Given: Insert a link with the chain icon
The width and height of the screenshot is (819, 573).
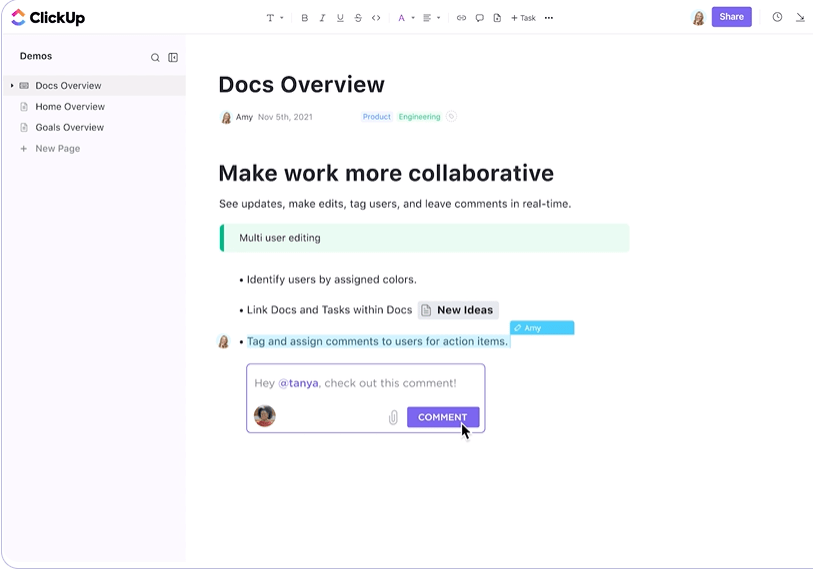Looking at the screenshot, I should click(x=461, y=18).
